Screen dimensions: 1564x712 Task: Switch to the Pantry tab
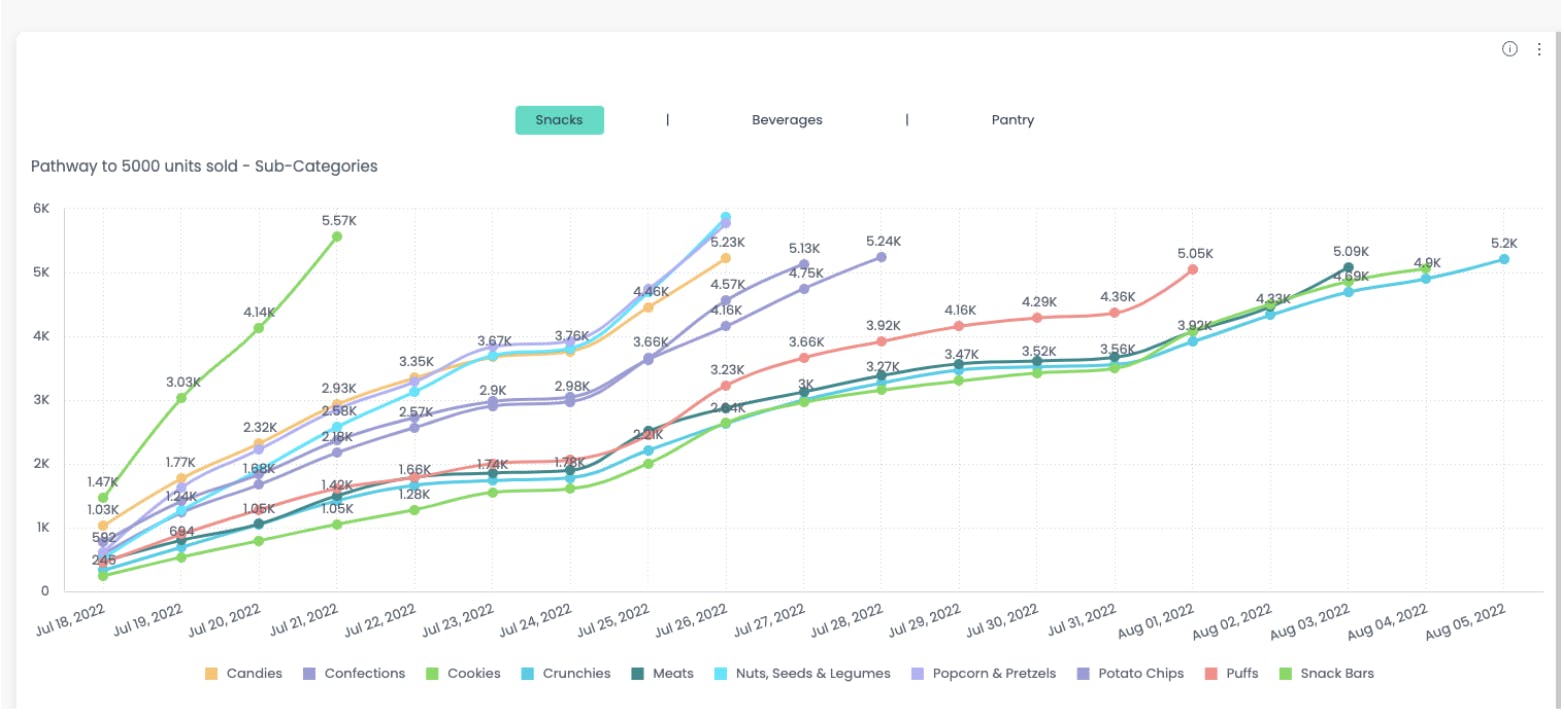tap(1012, 119)
